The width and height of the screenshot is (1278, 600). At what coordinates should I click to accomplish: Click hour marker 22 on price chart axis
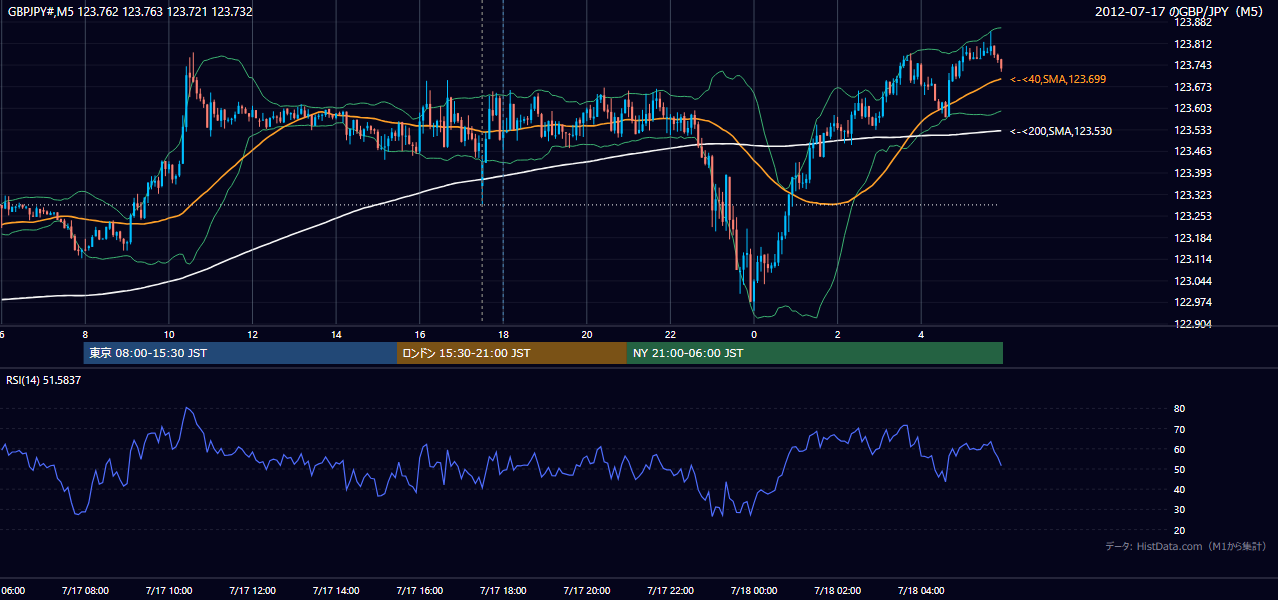(x=670, y=335)
